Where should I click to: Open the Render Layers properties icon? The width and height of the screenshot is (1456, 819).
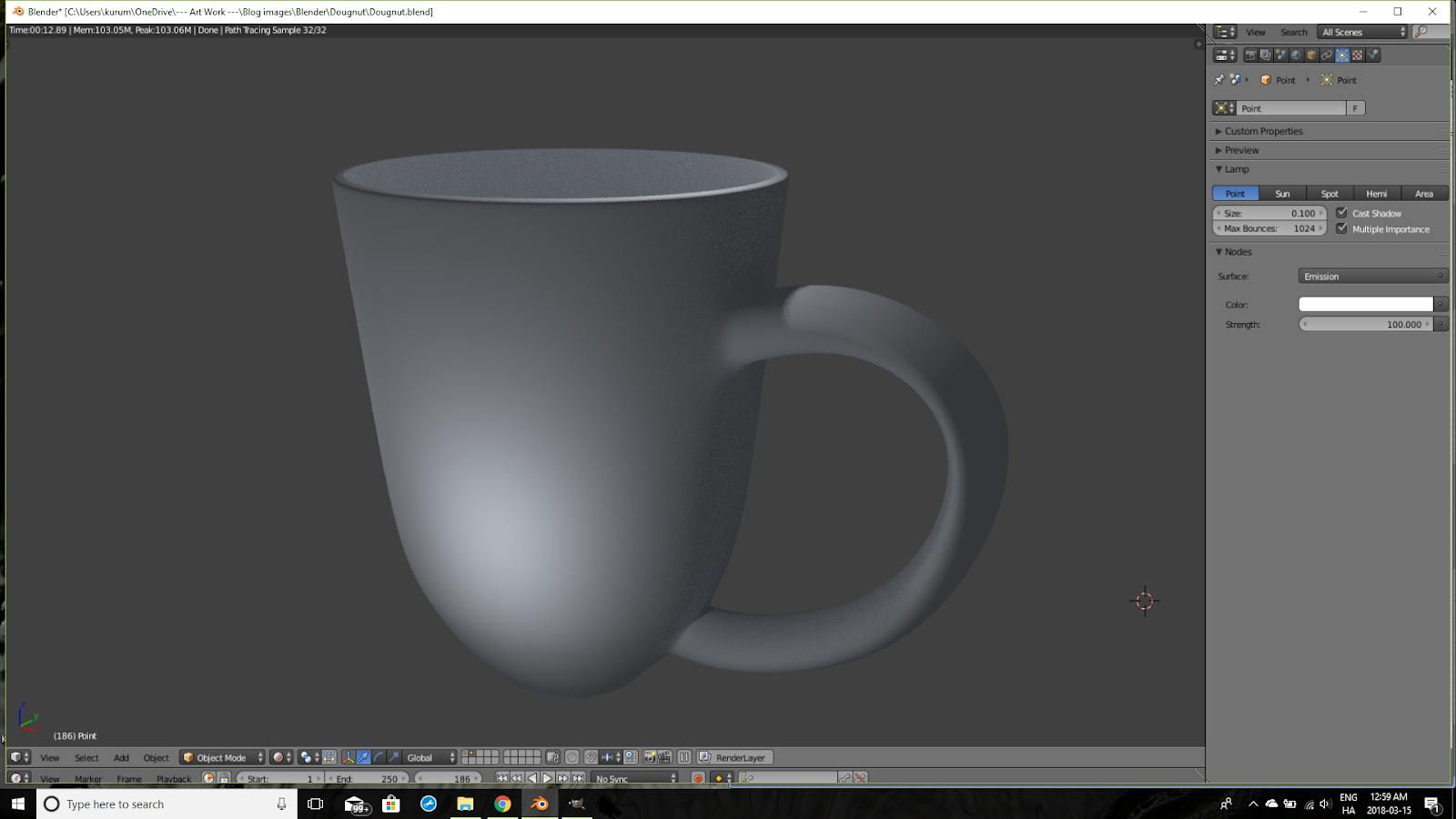(1266, 55)
